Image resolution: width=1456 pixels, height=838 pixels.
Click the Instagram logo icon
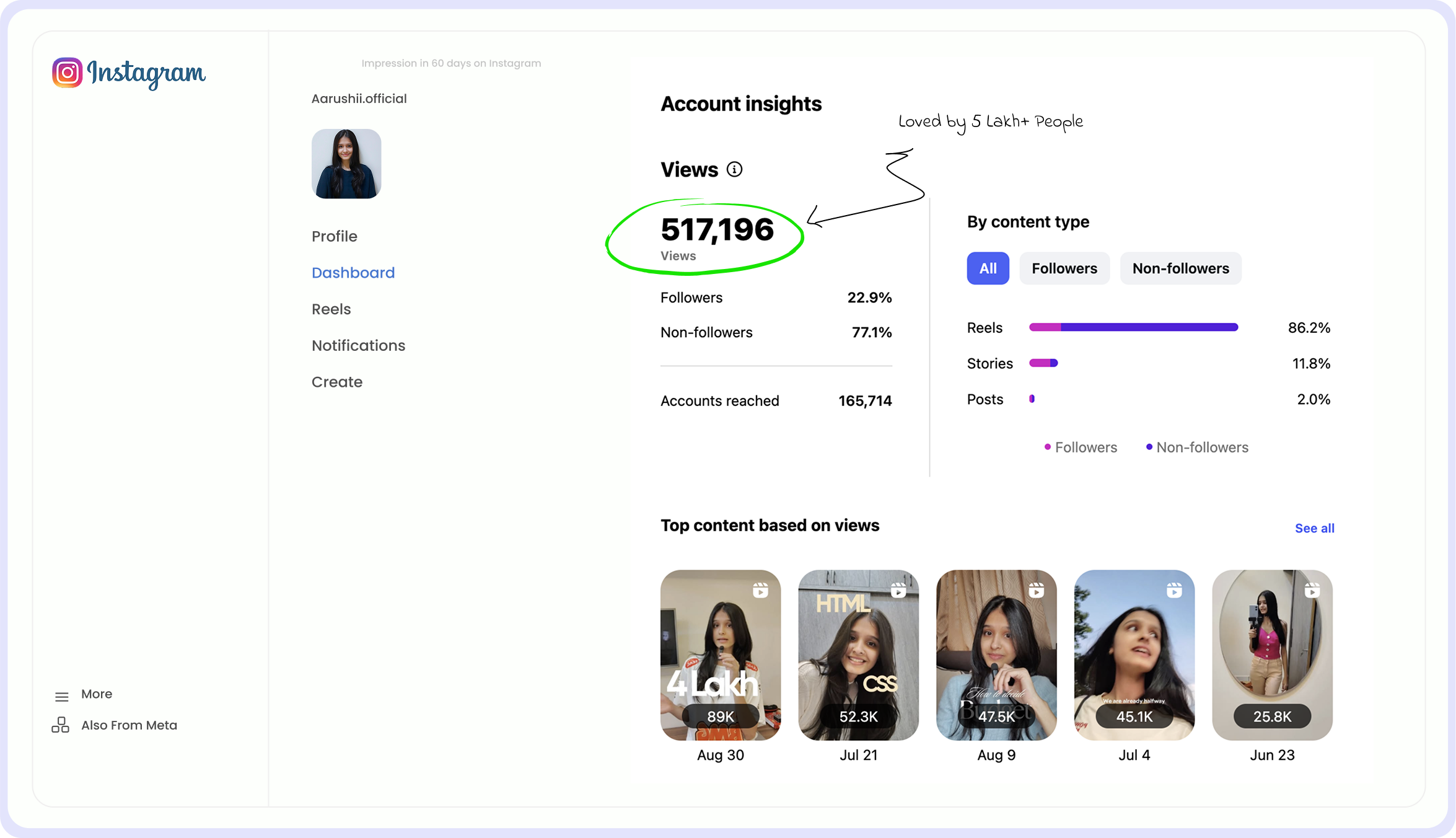(67, 73)
